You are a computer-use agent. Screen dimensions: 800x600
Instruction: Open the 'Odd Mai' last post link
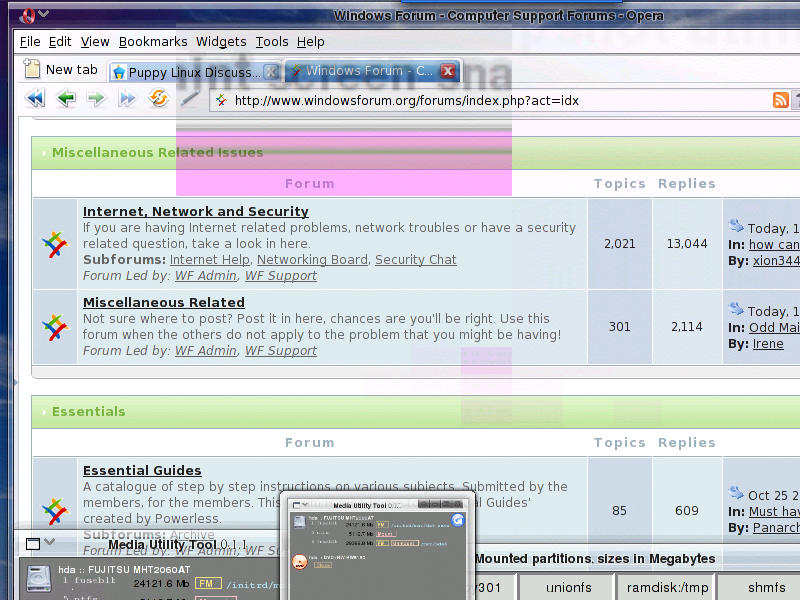774,328
